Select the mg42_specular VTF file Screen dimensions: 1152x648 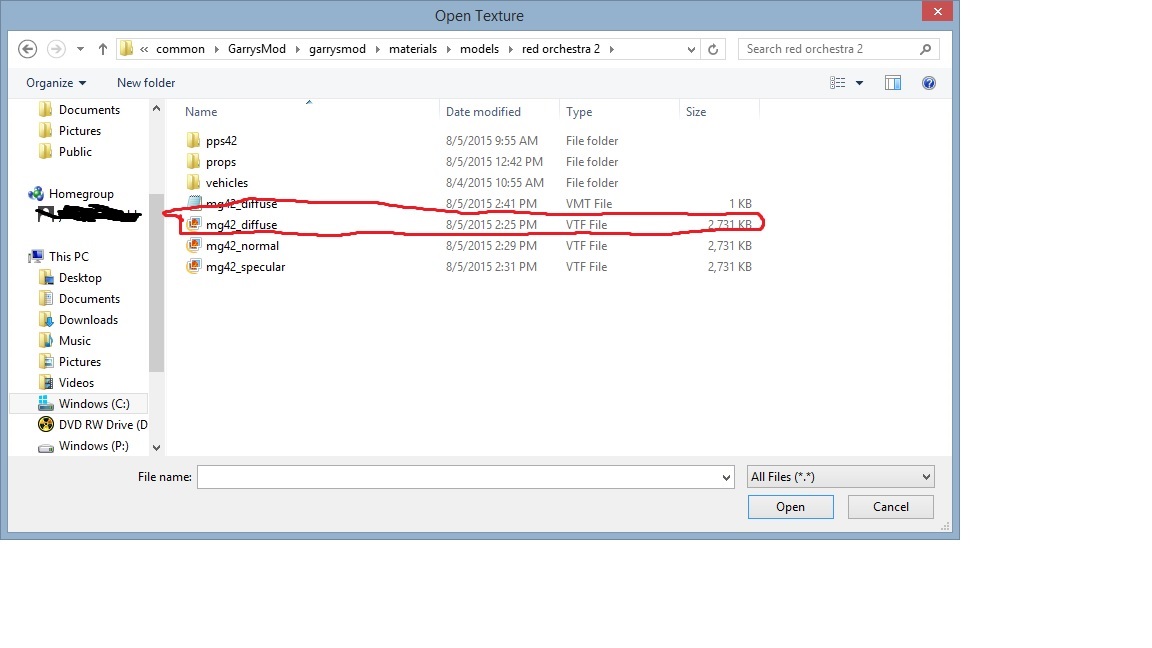pos(245,267)
